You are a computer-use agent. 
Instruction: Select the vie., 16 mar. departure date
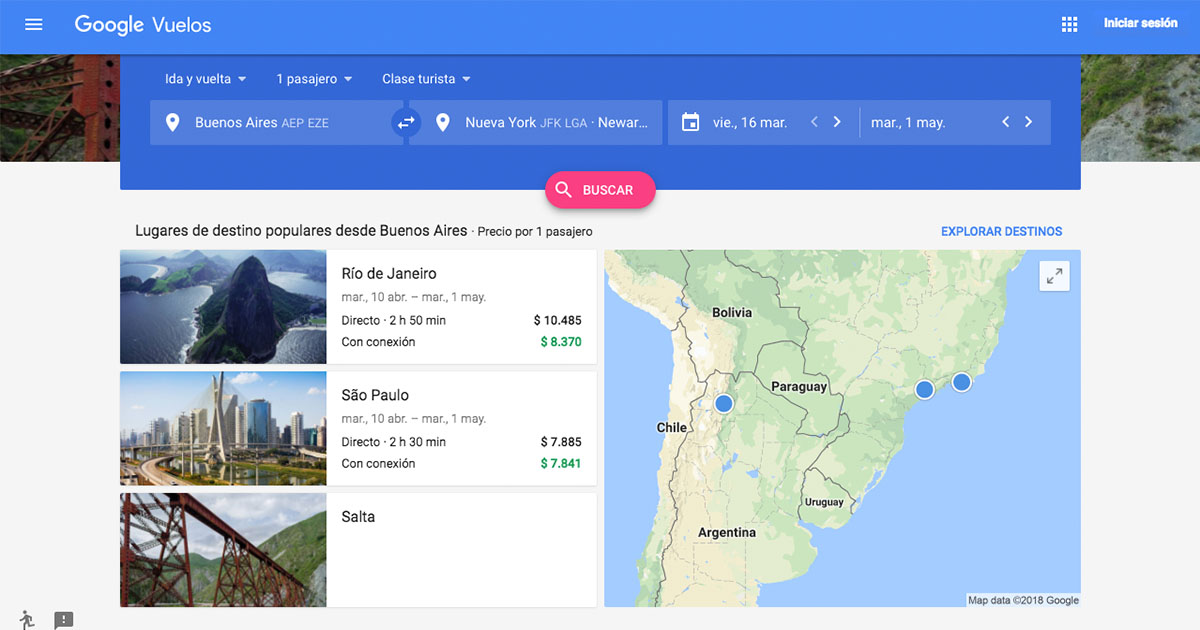pos(750,122)
